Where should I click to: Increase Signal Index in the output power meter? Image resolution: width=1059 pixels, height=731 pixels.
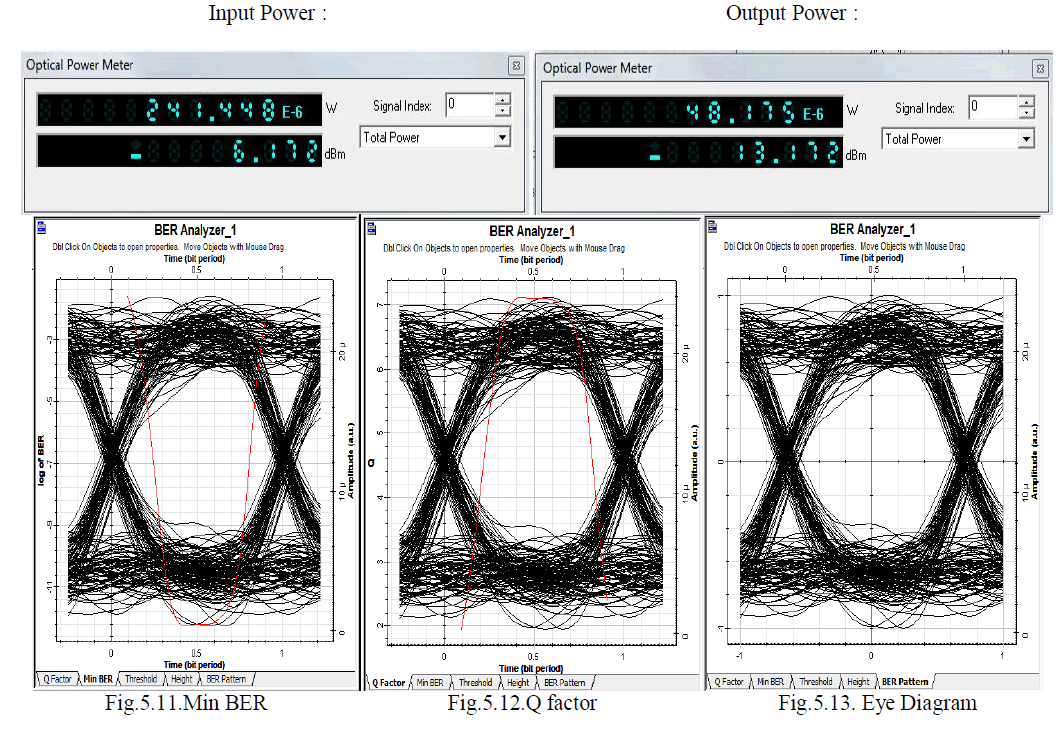pos(1024,102)
